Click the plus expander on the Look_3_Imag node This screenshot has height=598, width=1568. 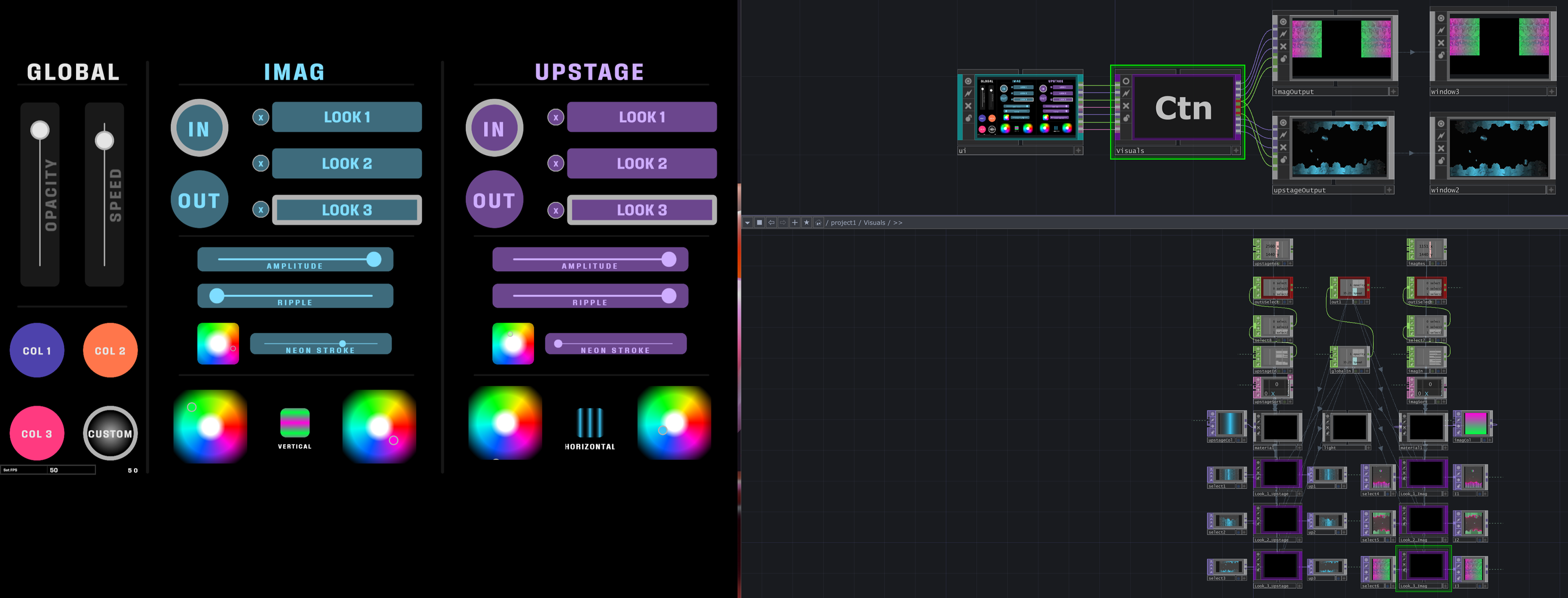pyautogui.click(x=1445, y=587)
